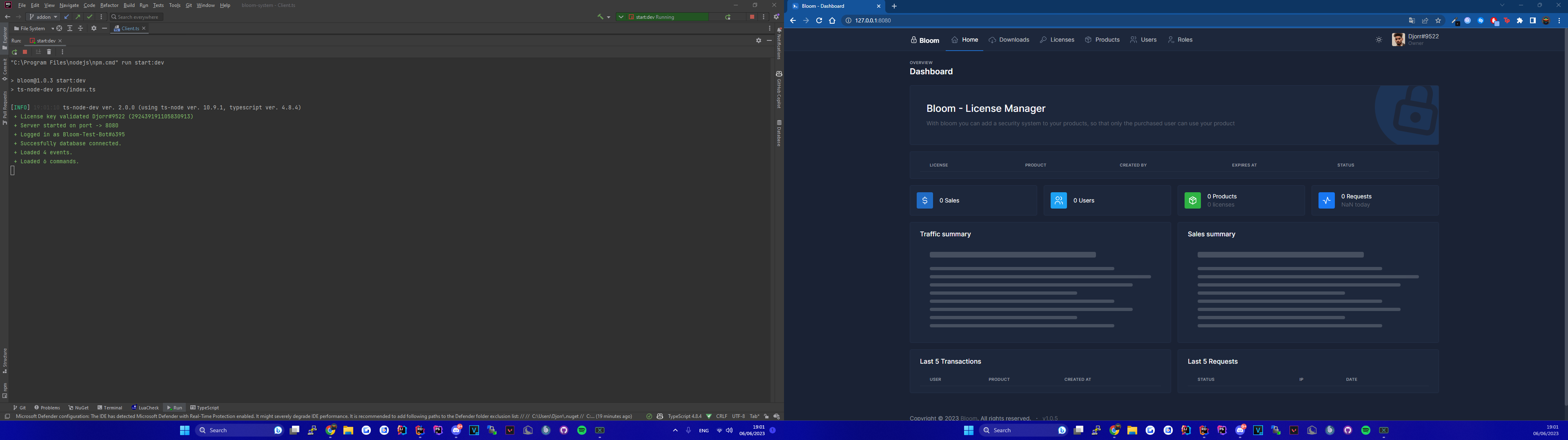Click Requests activity pulse icon
Screen dimensions: 1568x440
pyautogui.click(x=1326, y=200)
